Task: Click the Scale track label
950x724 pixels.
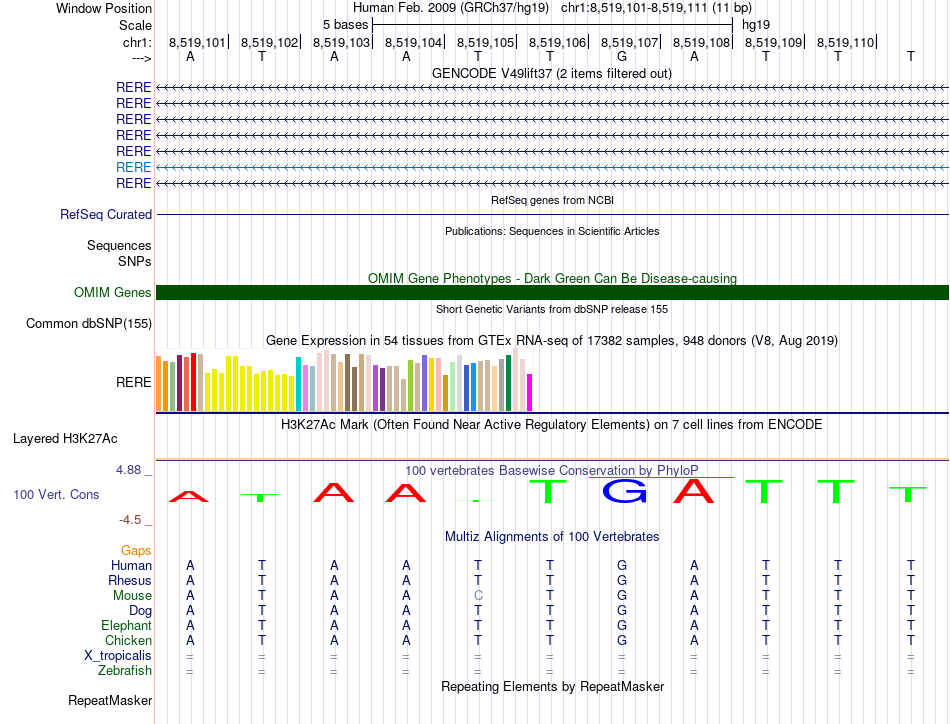Action: click(135, 25)
